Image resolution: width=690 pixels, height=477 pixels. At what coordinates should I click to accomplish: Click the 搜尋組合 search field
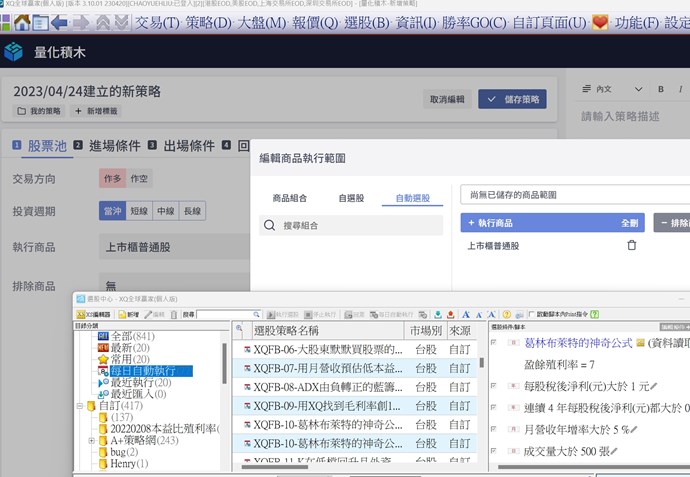pyautogui.click(x=350, y=226)
